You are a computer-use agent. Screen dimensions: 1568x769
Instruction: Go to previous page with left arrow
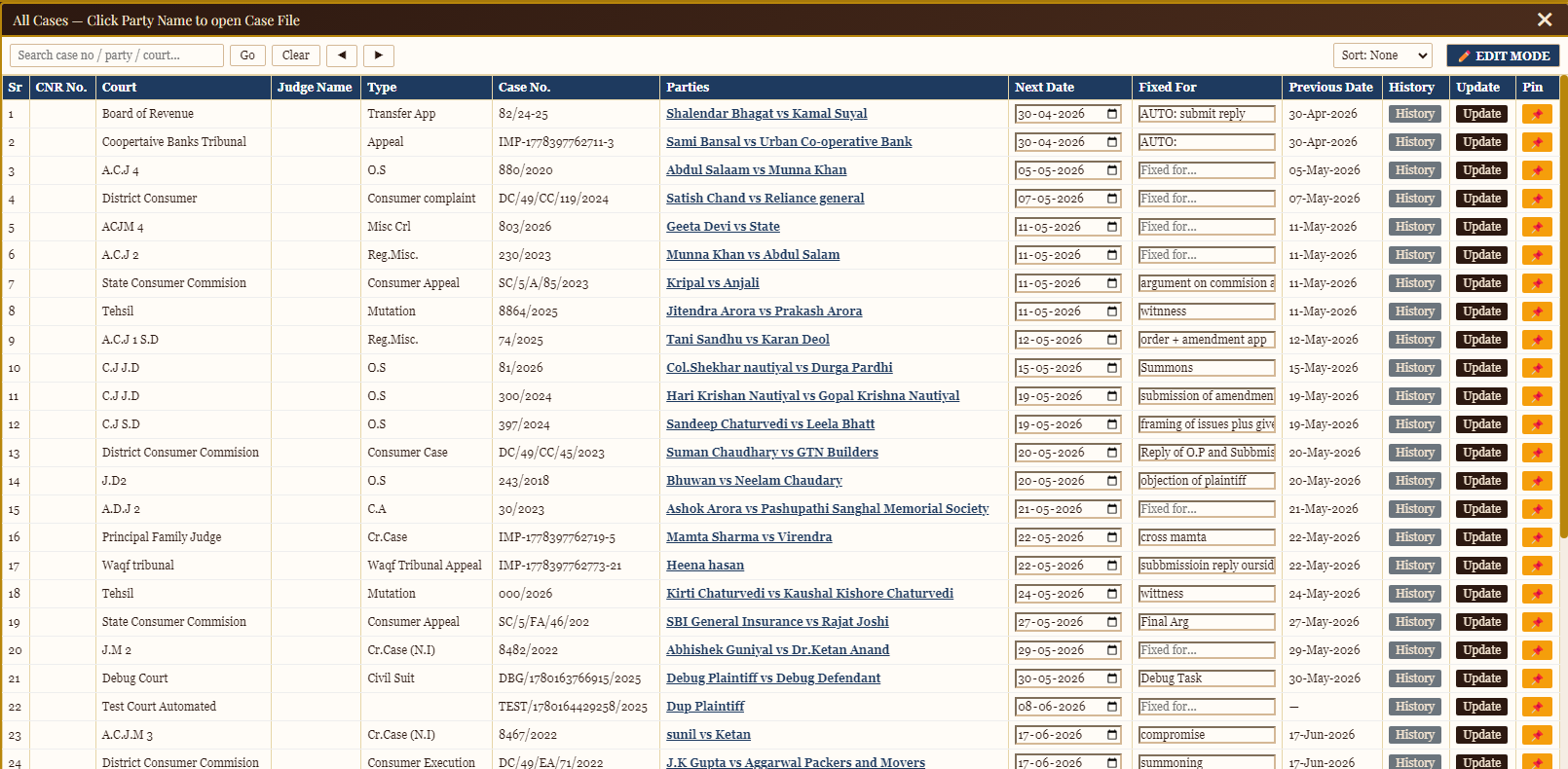click(342, 55)
